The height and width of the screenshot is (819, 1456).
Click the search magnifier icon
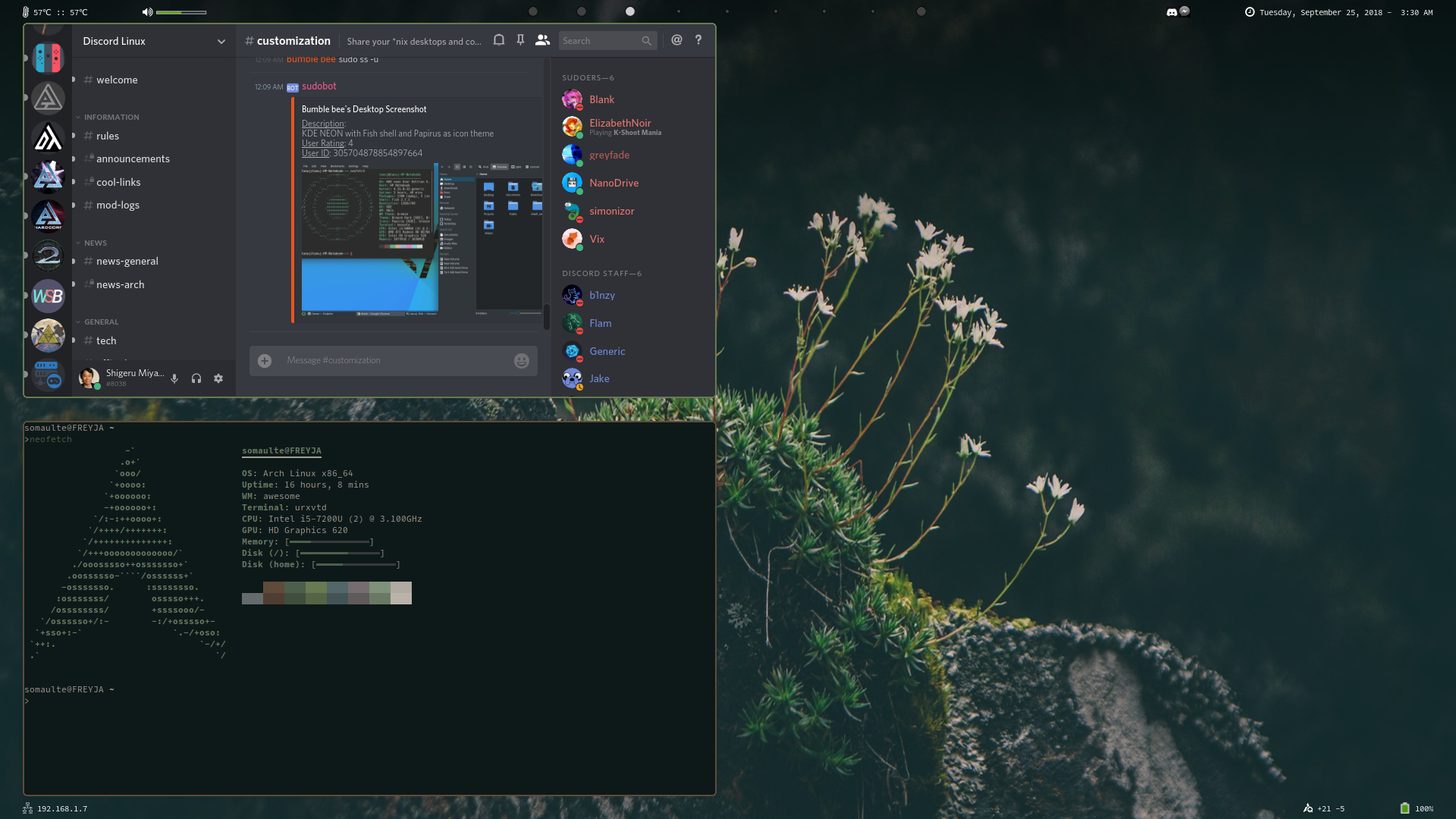[647, 41]
